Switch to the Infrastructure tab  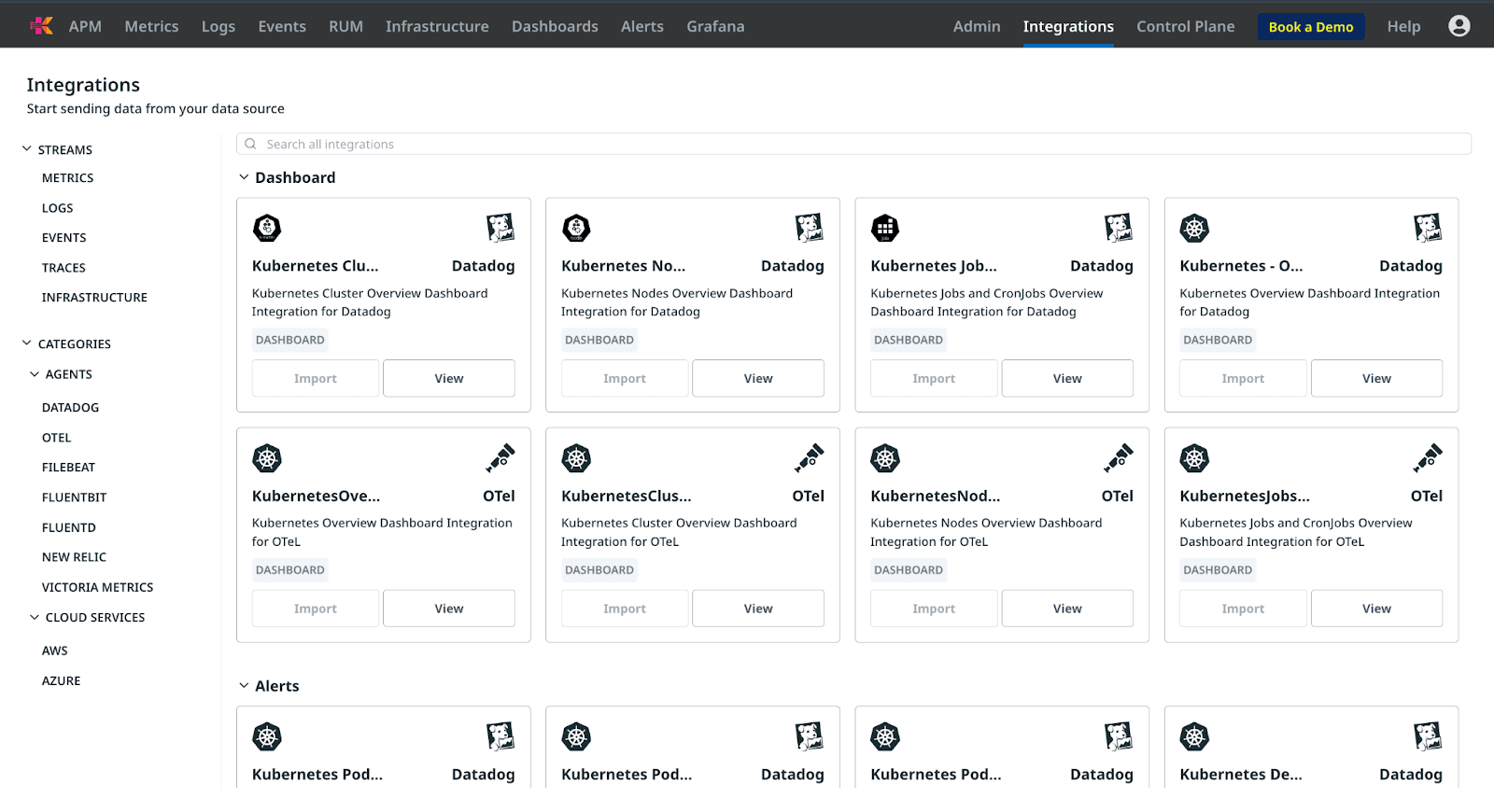pos(437,26)
